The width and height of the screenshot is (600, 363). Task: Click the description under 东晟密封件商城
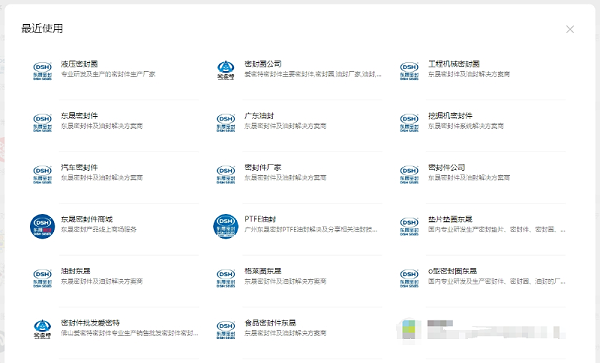(99, 230)
